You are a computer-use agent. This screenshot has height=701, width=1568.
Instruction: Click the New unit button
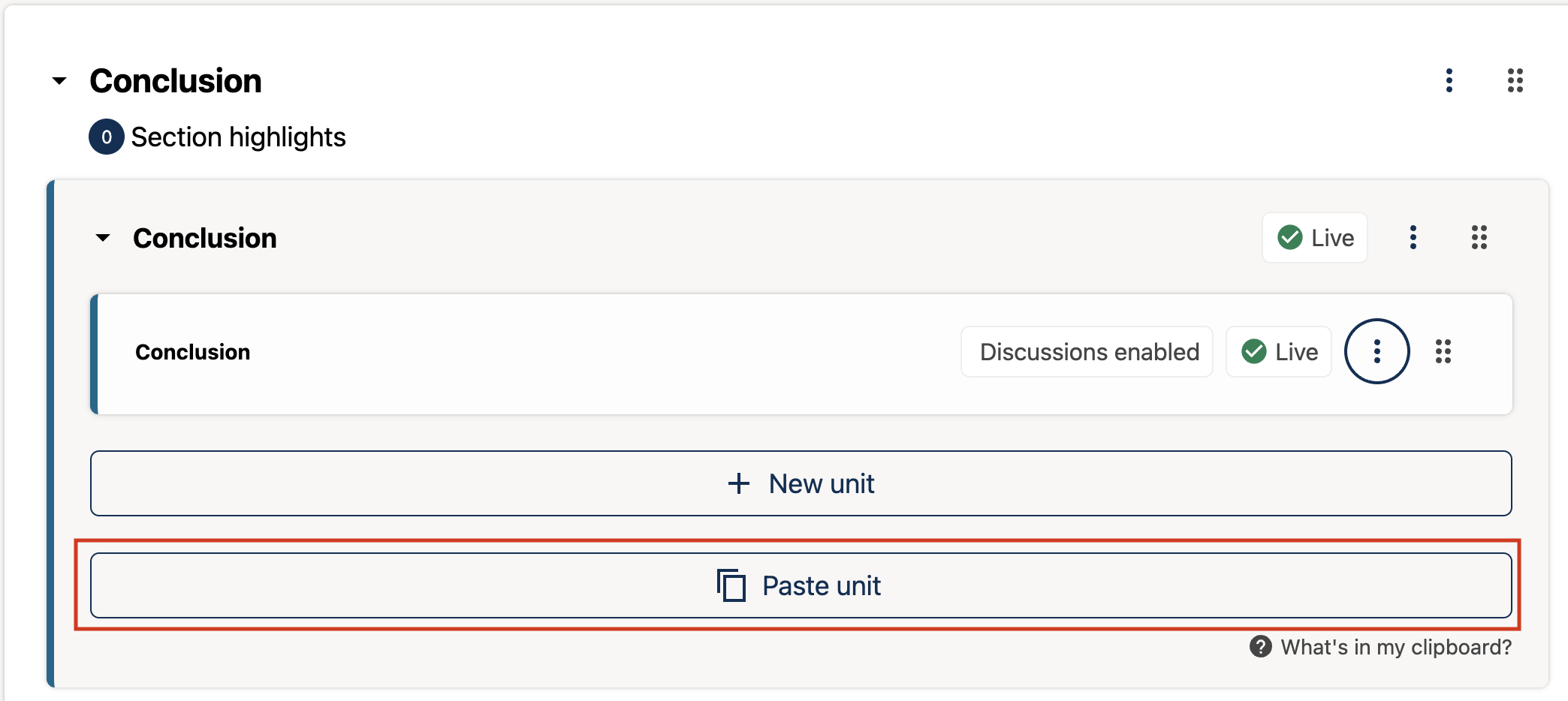[x=801, y=483]
